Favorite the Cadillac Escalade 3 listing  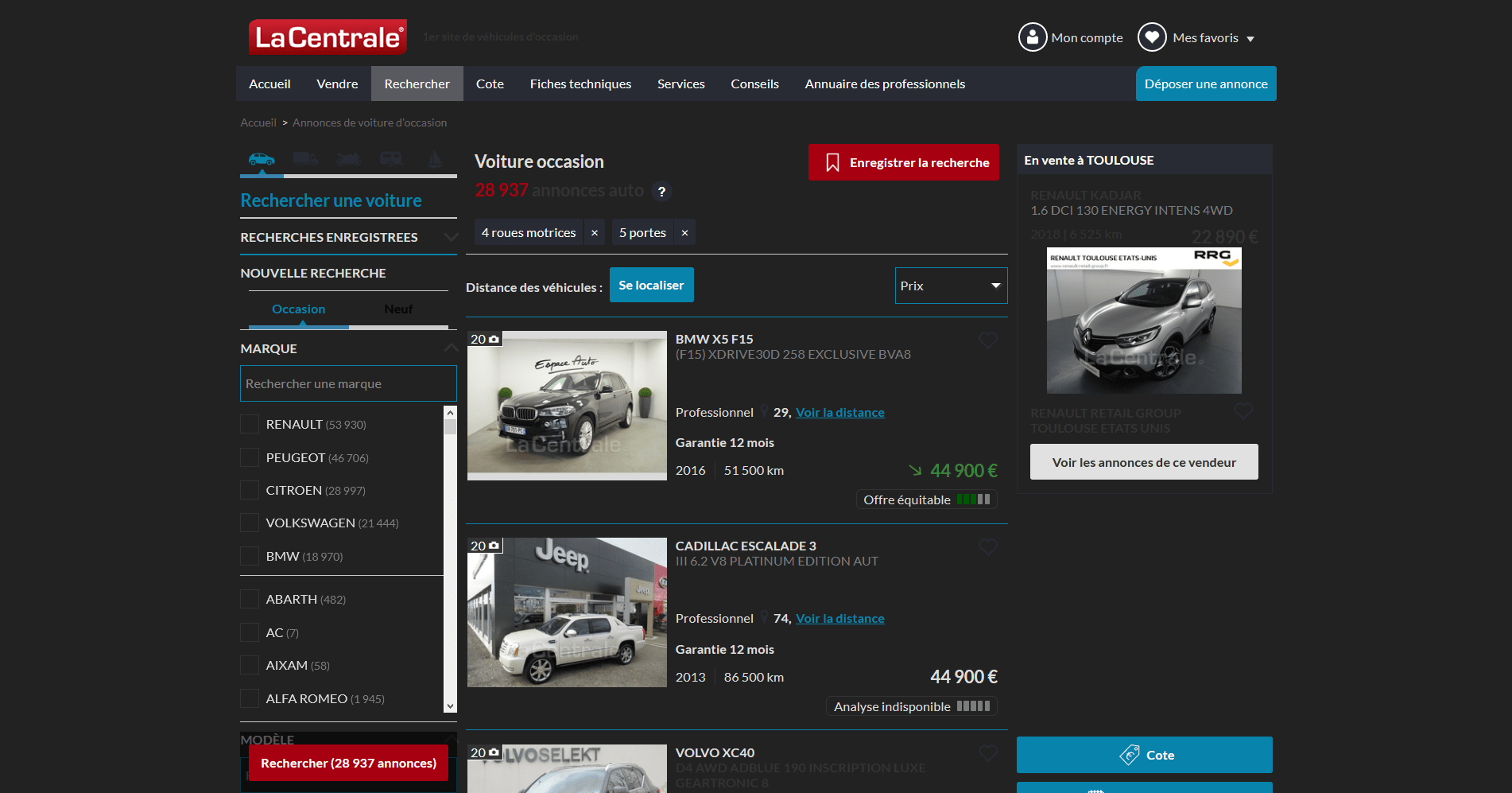pos(988,547)
